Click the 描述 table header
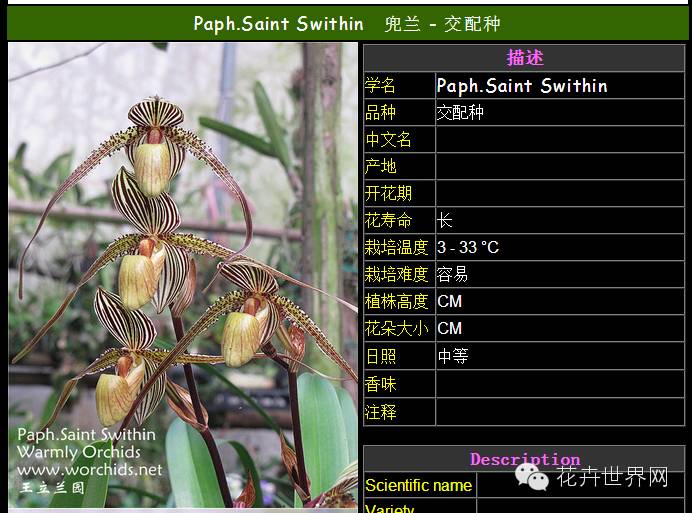The width and height of the screenshot is (692, 513). pyautogui.click(x=524, y=58)
